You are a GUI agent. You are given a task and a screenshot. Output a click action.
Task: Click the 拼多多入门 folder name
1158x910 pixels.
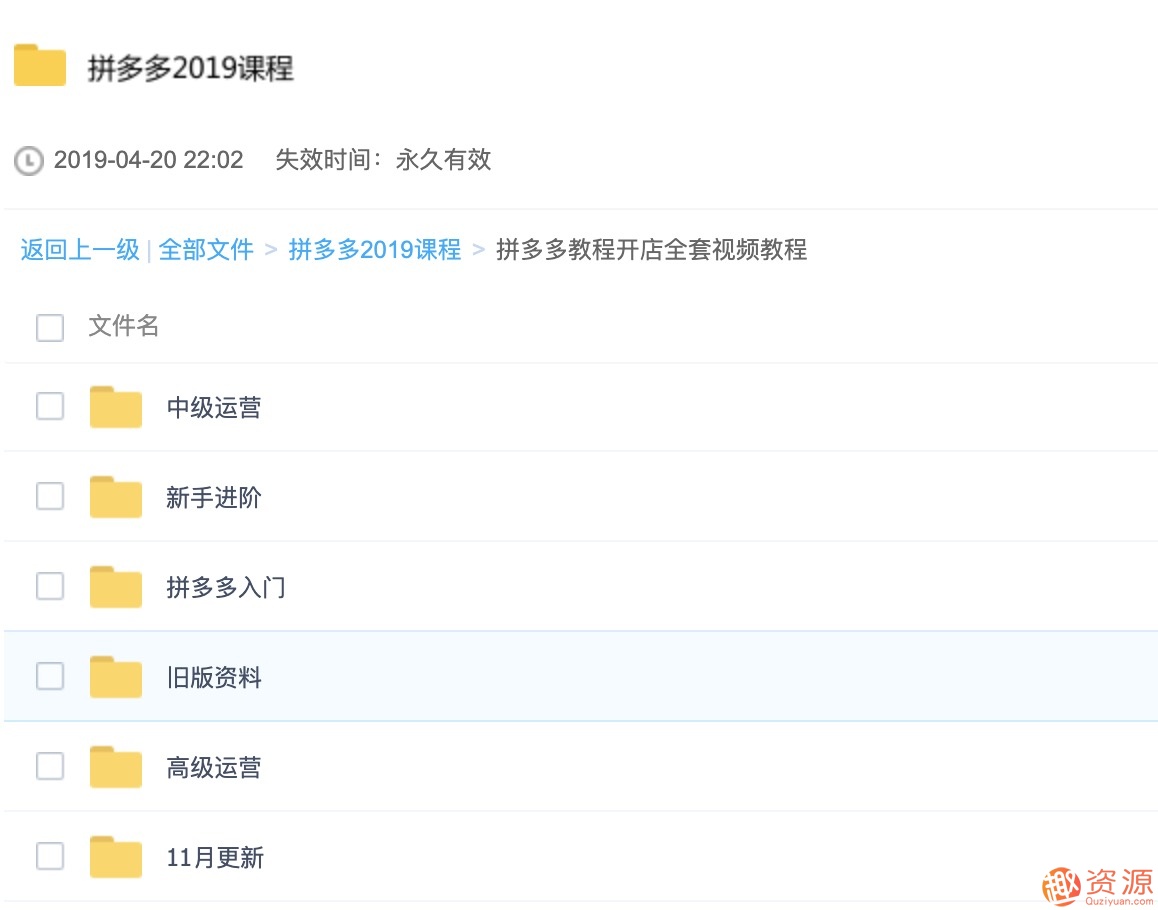point(226,588)
